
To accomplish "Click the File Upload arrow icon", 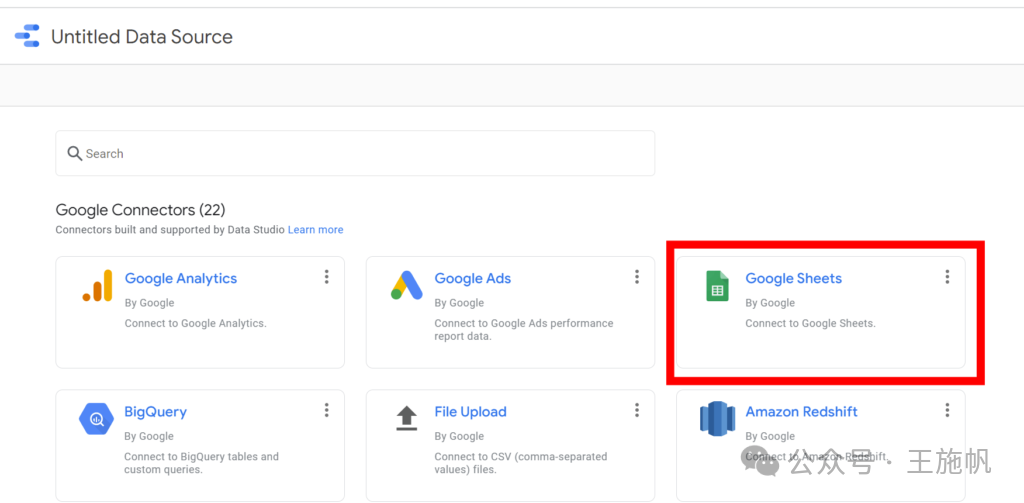I will pos(407,418).
